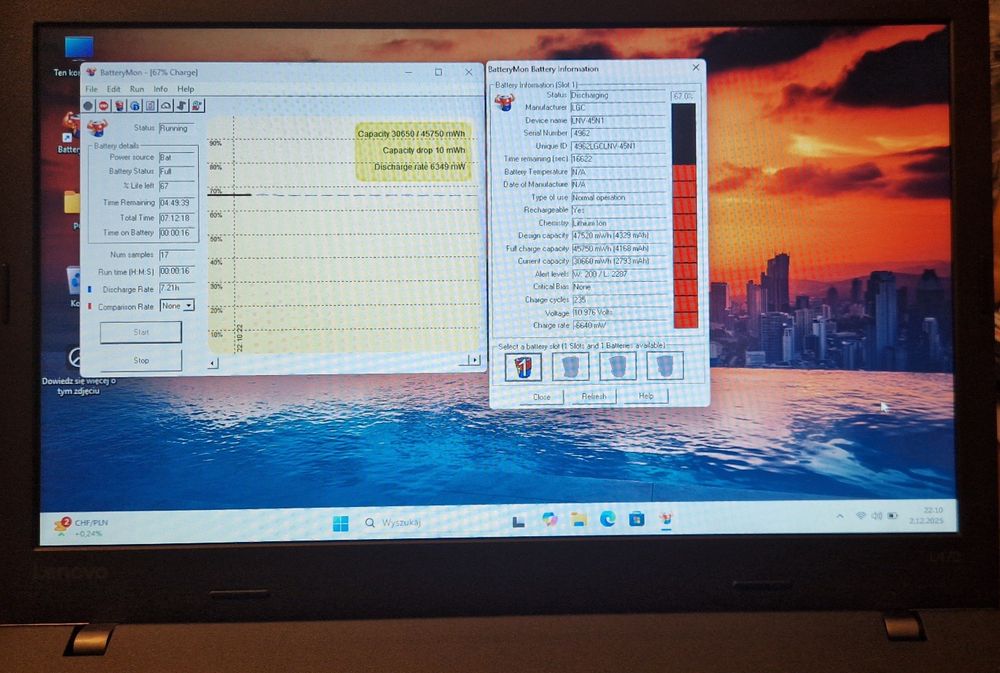The width and height of the screenshot is (1000, 673).
Task: Click the Wi-Fi tray icon
Action: point(860,515)
